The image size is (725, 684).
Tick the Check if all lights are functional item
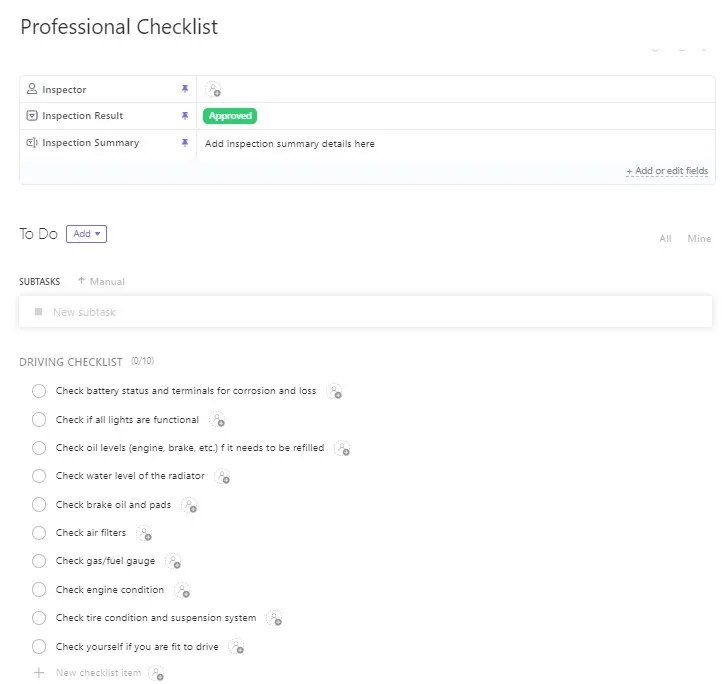[x=39, y=419]
